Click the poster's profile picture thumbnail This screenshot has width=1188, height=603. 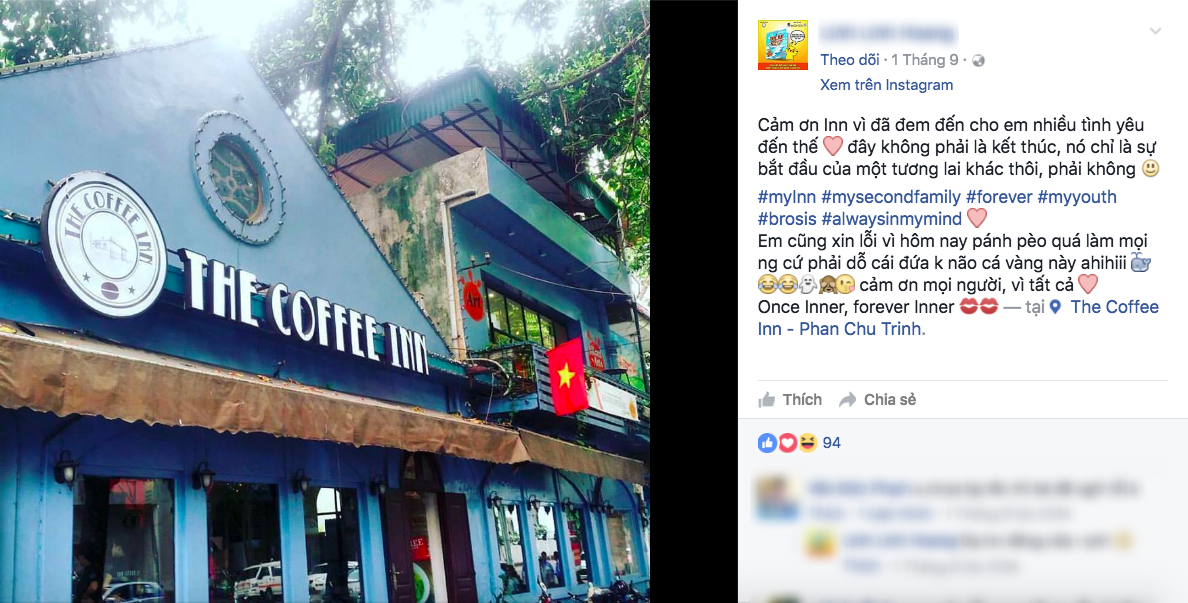[x=783, y=45]
